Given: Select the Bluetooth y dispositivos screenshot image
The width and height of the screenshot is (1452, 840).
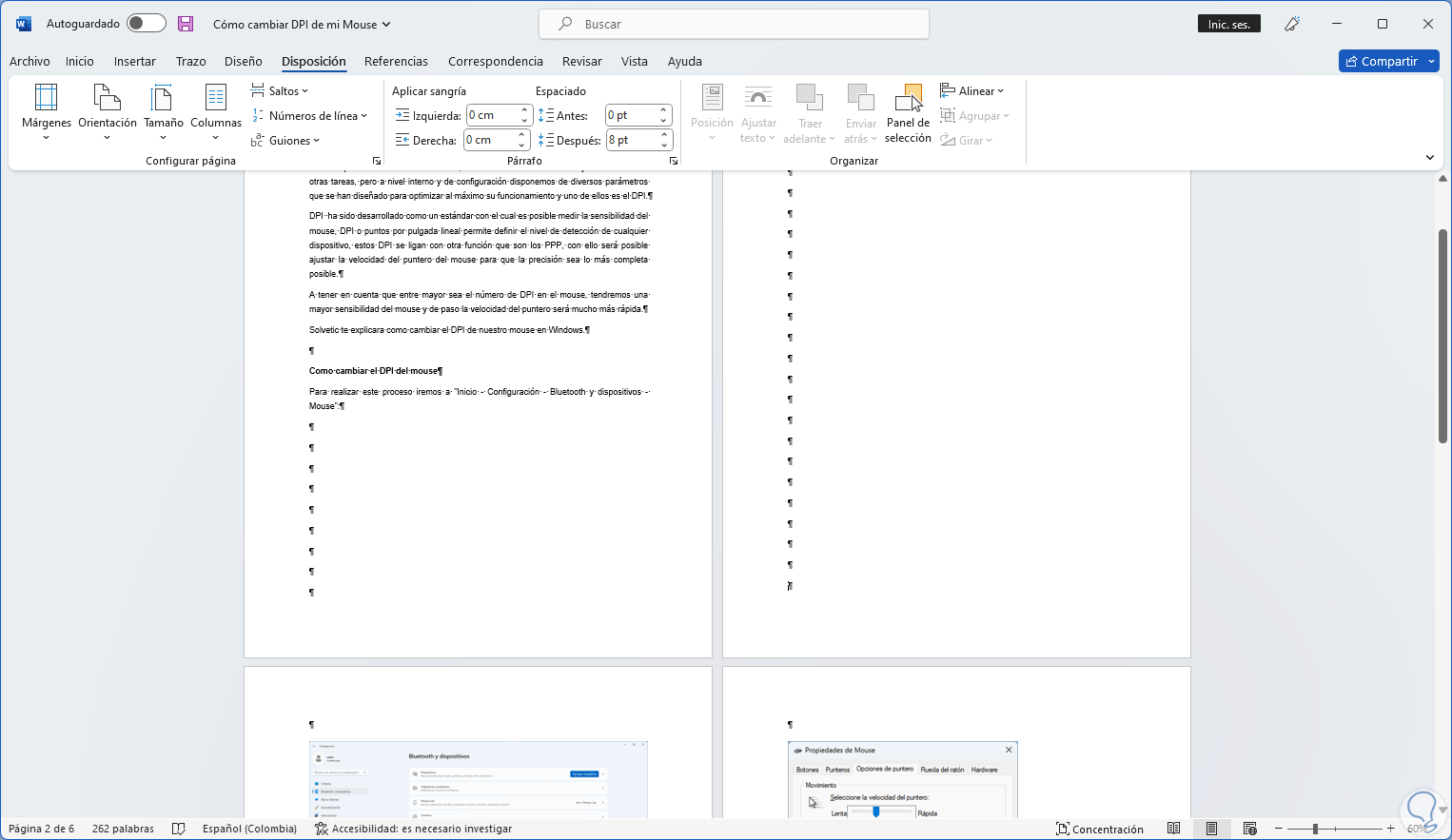Looking at the screenshot, I should [x=479, y=779].
